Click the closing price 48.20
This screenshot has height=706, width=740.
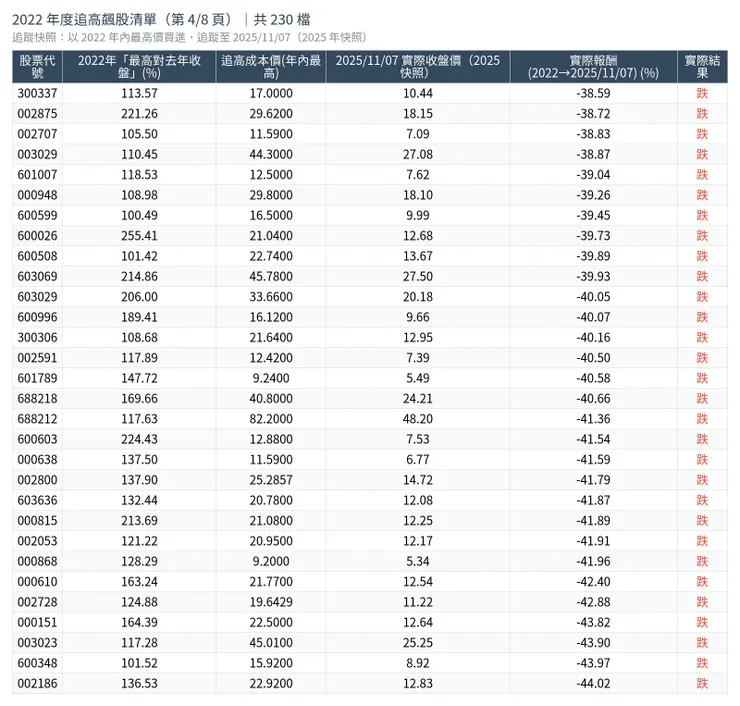point(418,419)
